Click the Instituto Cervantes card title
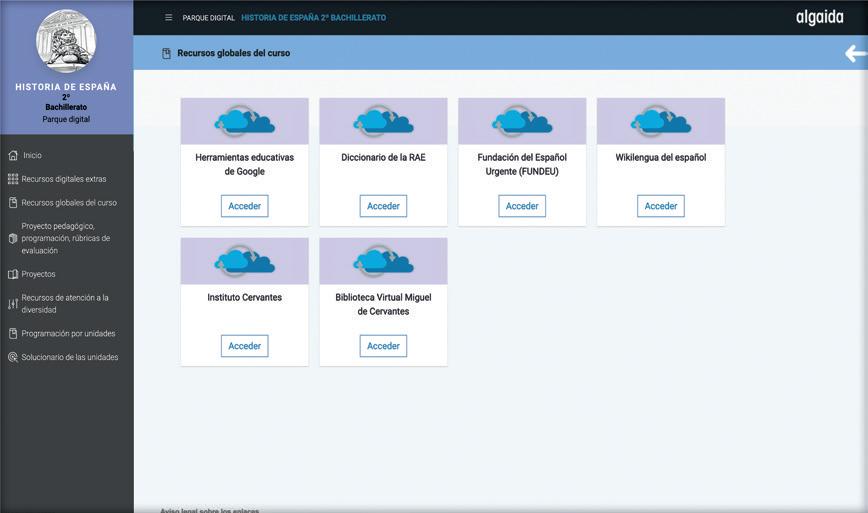The height and width of the screenshot is (513, 868). coord(244,298)
